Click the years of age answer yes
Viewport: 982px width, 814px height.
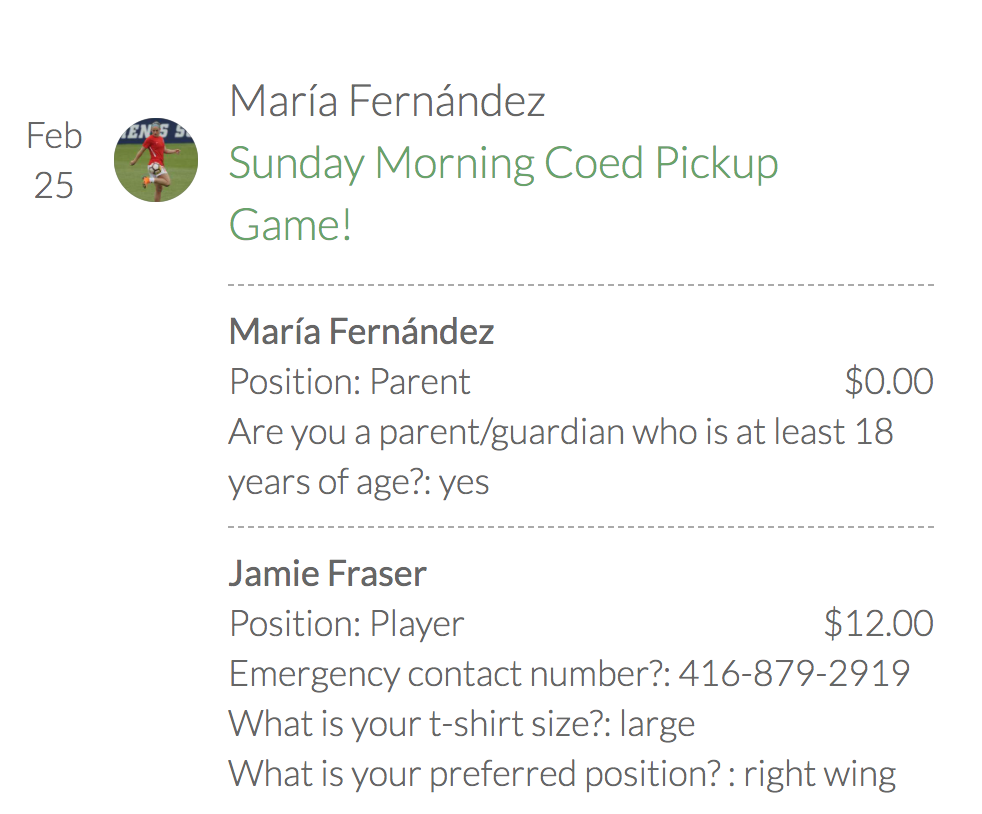click(x=465, y=482)
